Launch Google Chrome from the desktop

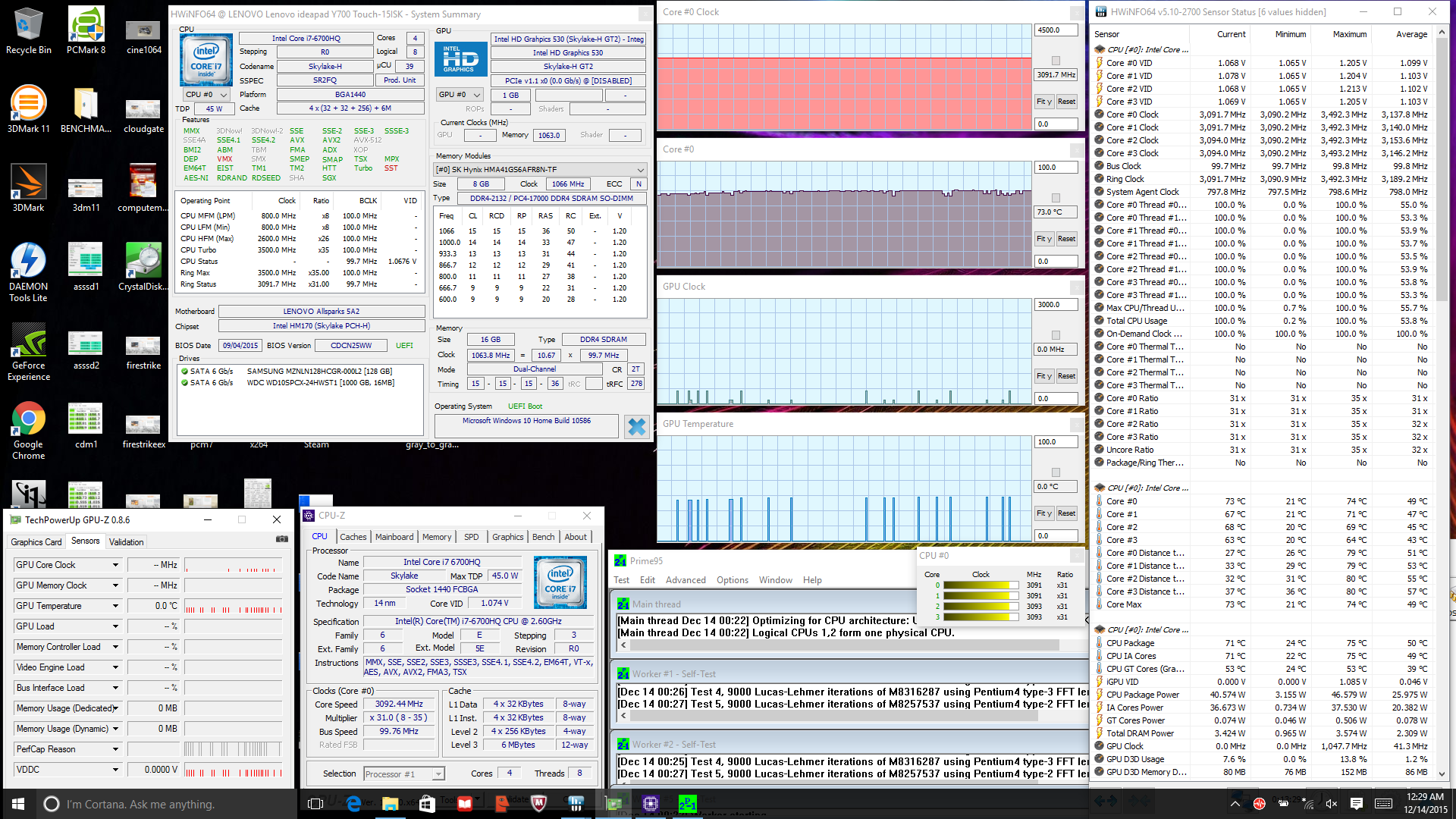click(28, 430)
